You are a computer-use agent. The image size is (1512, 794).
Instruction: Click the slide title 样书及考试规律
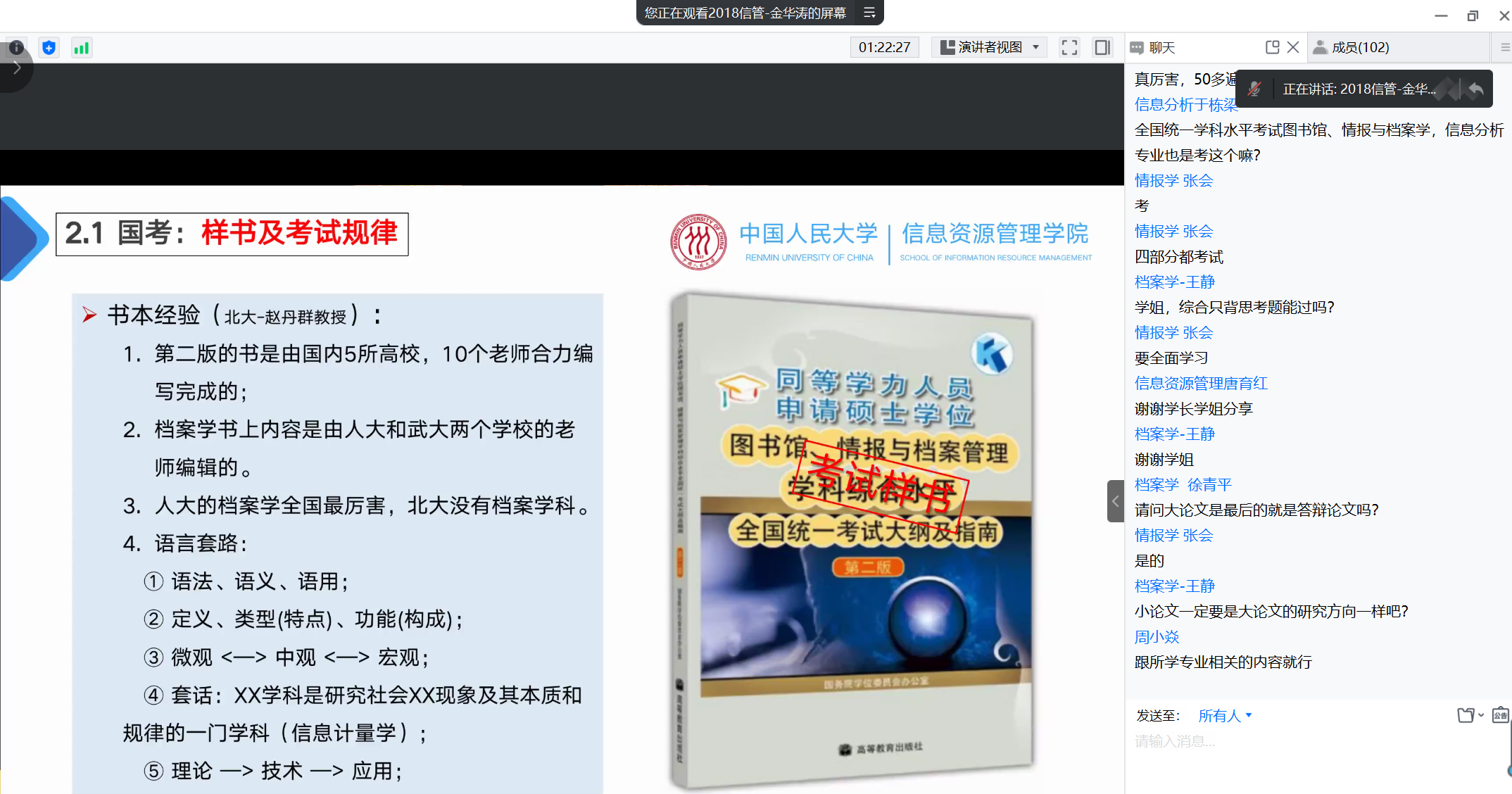click(299, 233)
